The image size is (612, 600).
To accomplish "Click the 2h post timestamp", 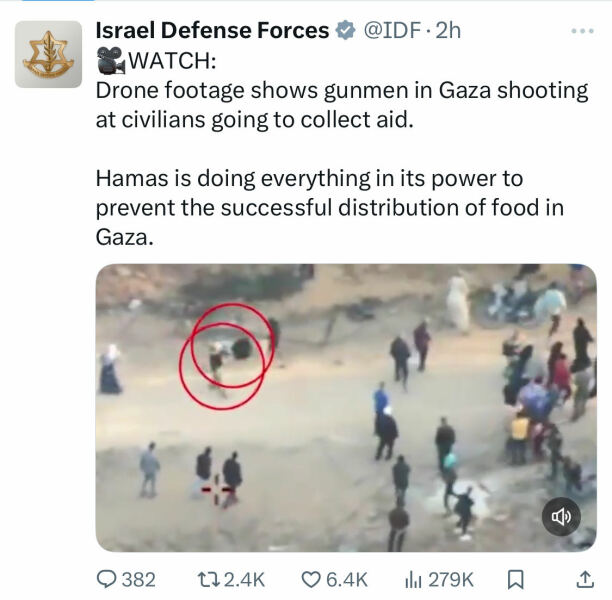I will coord(446,31).
